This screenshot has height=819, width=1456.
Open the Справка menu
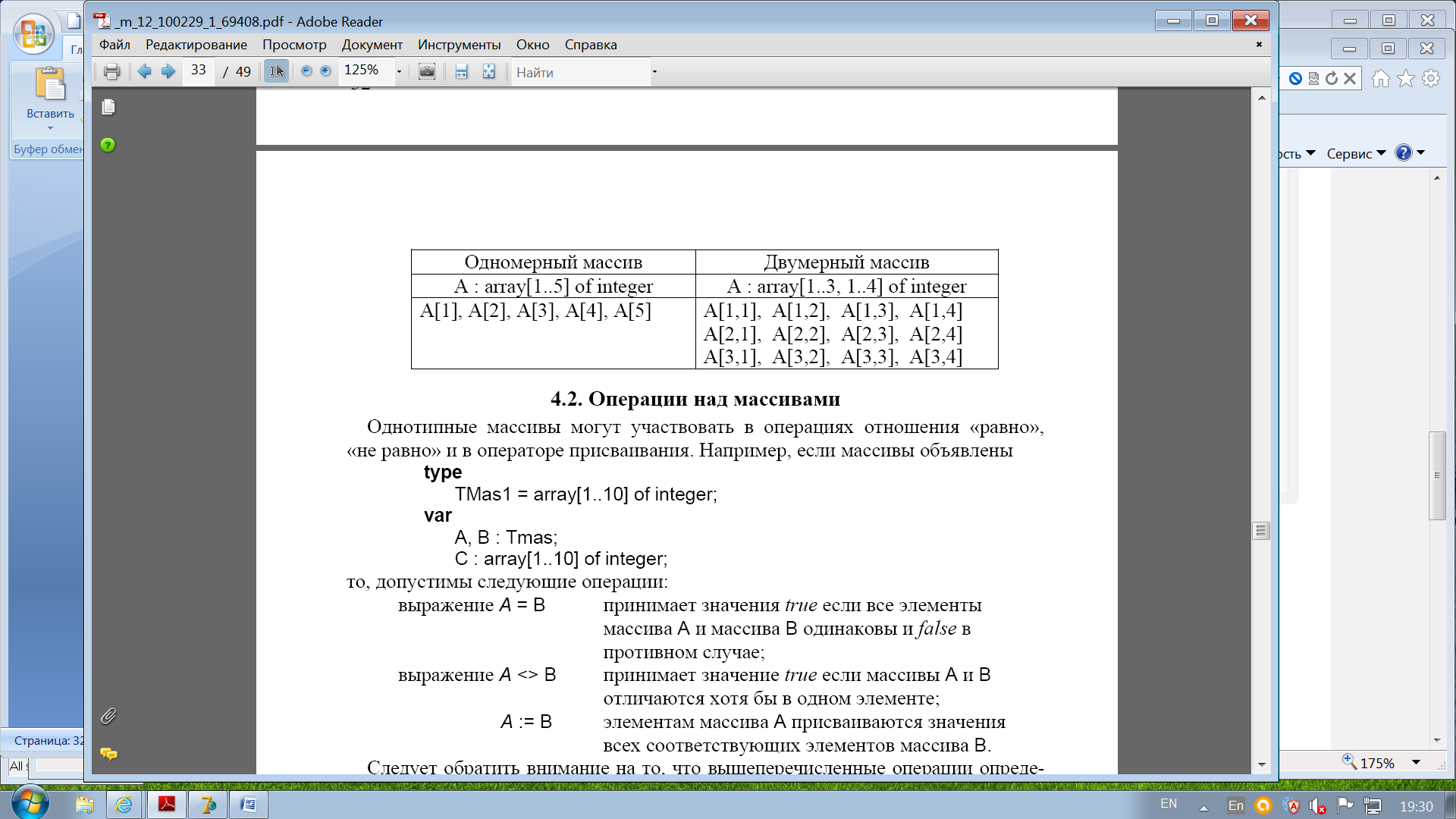[x=591, y=45]
